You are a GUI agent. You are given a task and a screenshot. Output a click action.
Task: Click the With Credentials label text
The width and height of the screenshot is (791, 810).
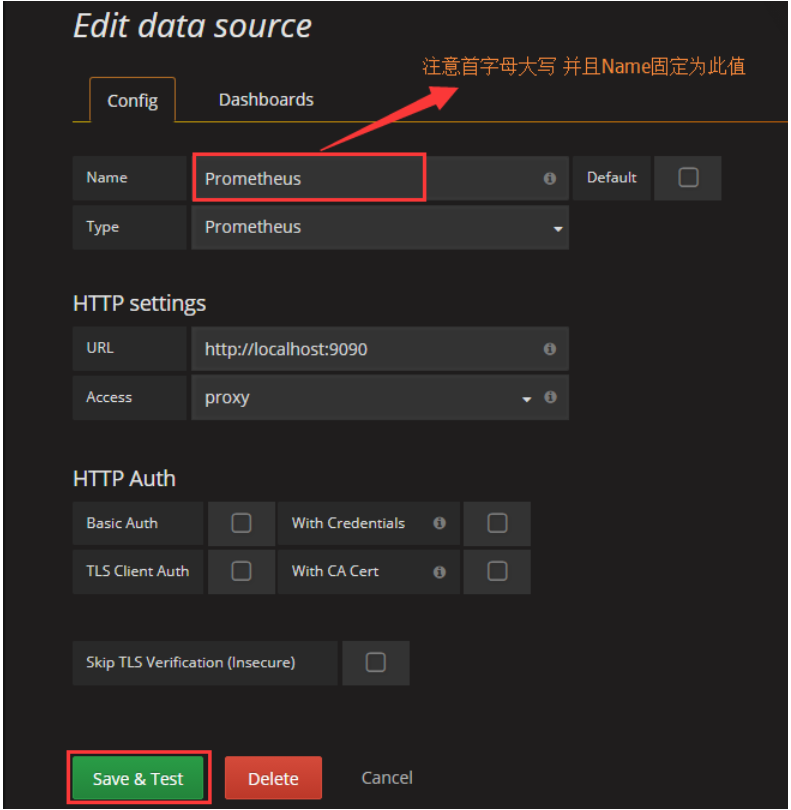coord(348,523)
